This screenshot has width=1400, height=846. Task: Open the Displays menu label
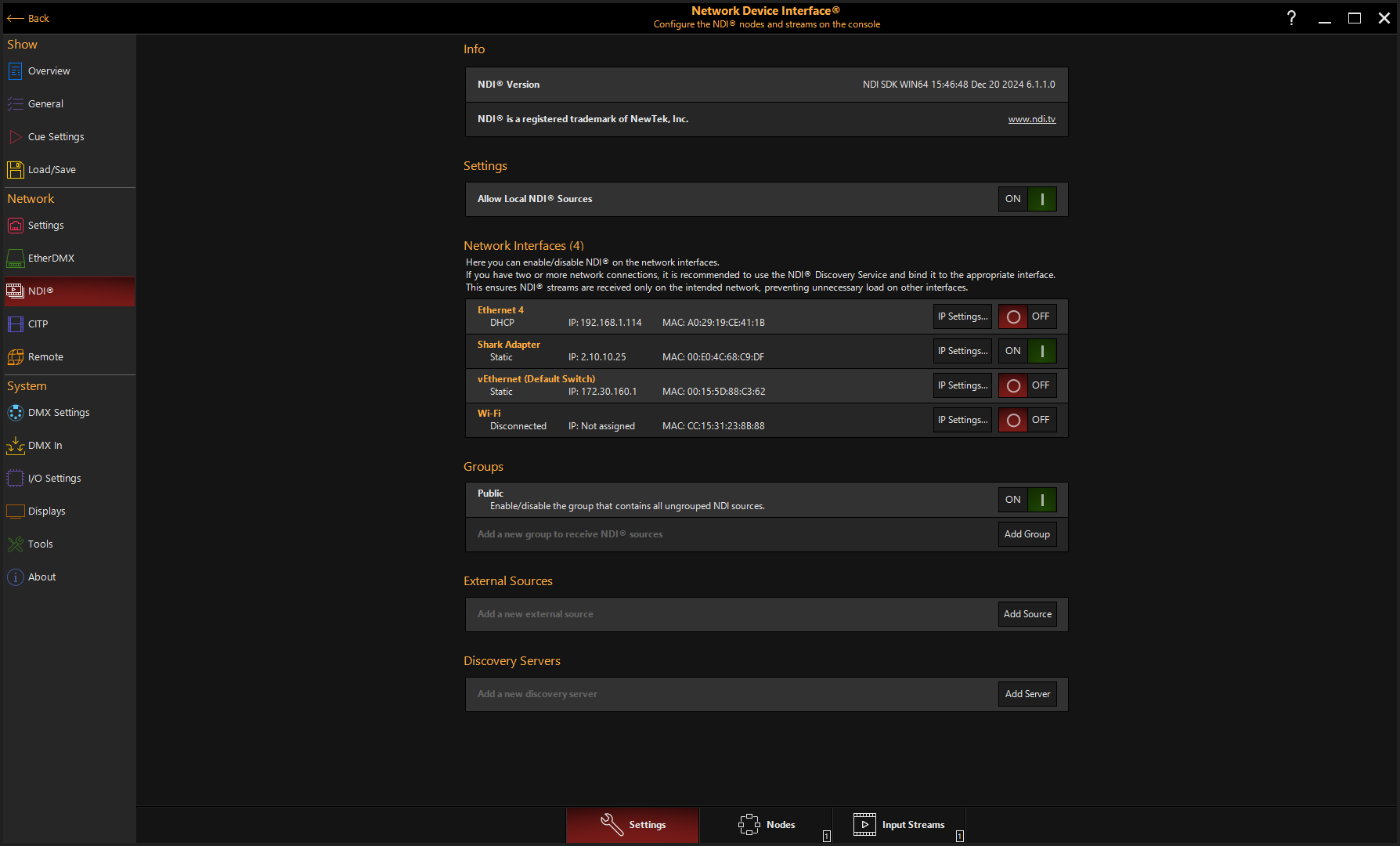pos(46,512)
